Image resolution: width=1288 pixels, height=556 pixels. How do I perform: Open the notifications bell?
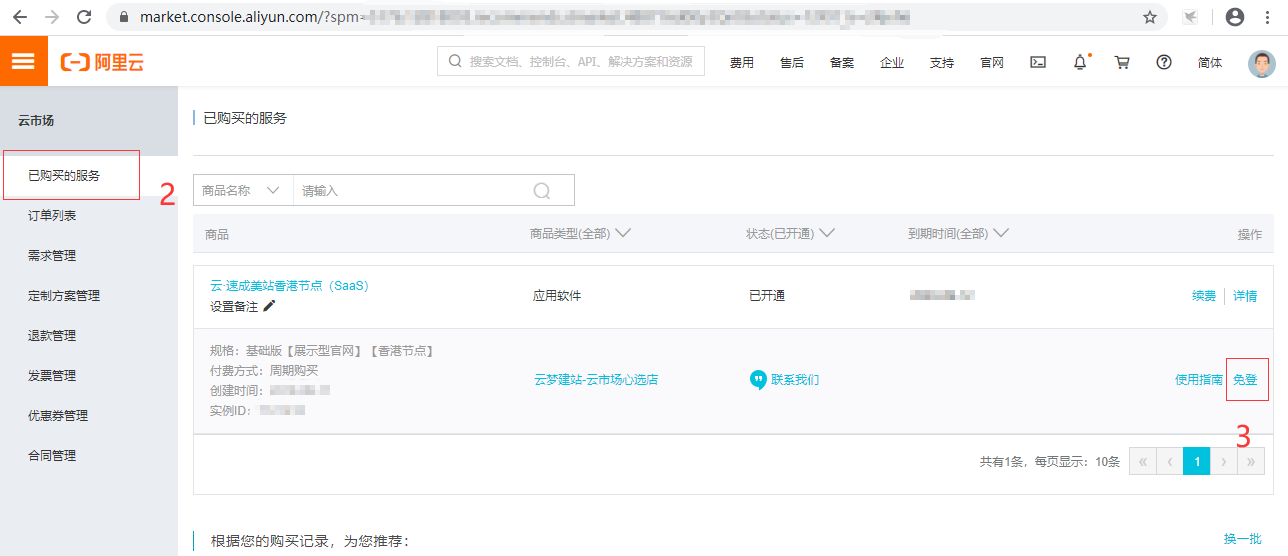pyautogui.click(x=1080, y=62)
